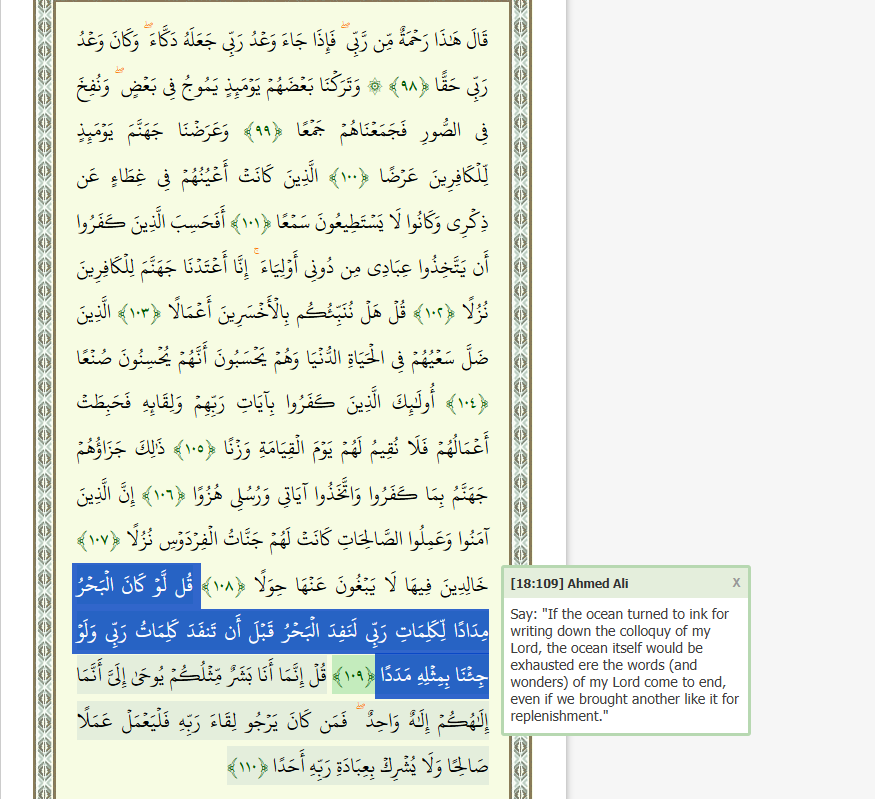Select verse end marker ١٠٣
The image size is (875, 799).
click(x=143, y=313)
